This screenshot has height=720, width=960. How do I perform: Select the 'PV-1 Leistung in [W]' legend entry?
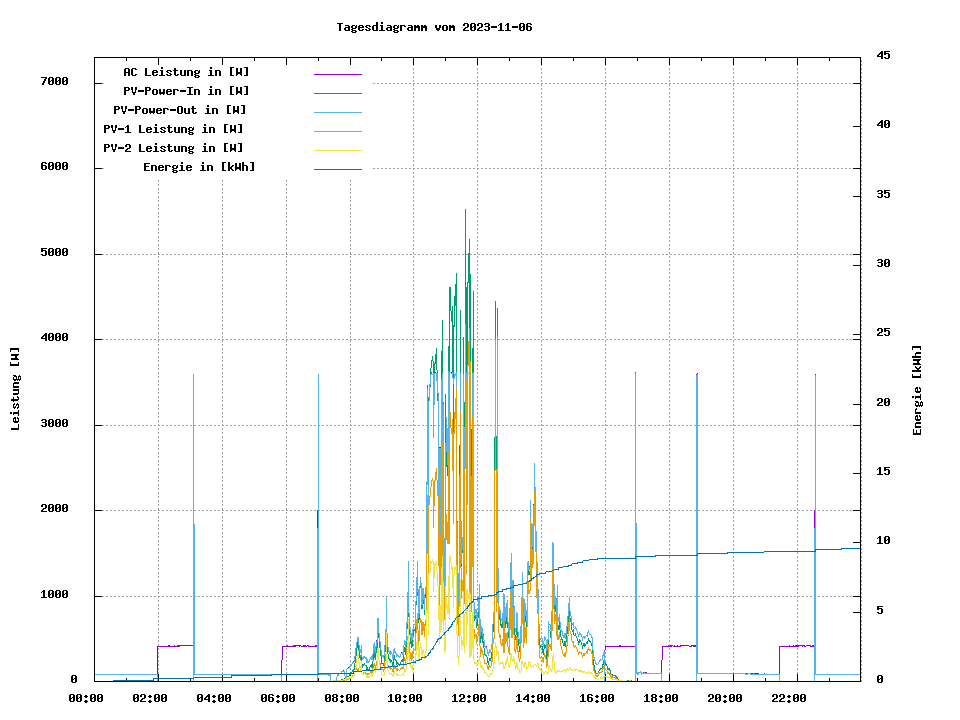[x=173, y=129]
